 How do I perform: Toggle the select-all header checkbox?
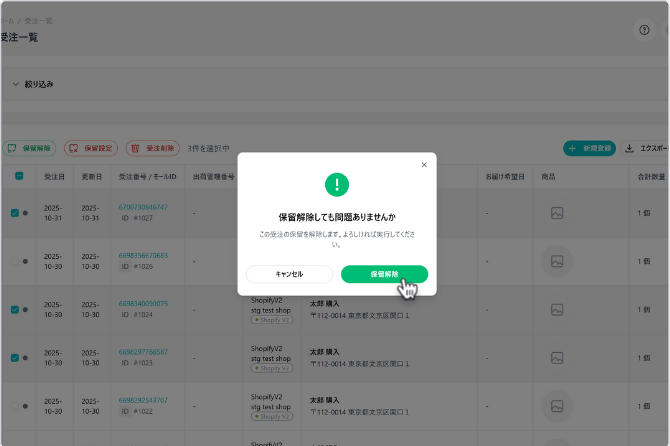coord(18,177)
